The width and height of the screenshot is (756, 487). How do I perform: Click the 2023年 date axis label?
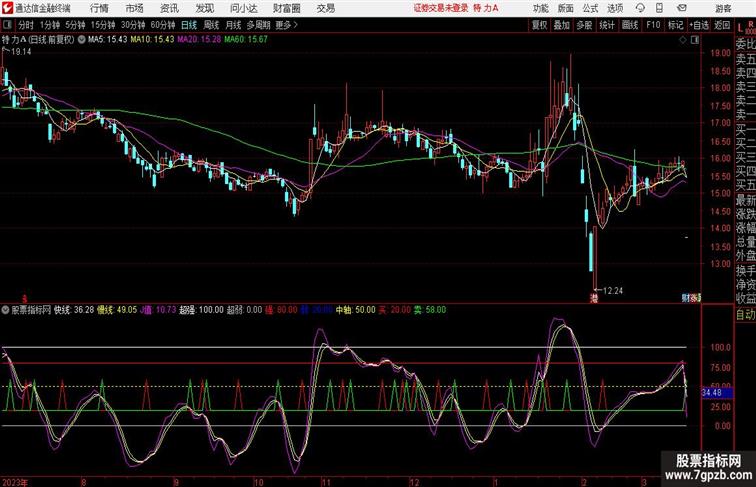pyautogui.click(x=15, y=482)
